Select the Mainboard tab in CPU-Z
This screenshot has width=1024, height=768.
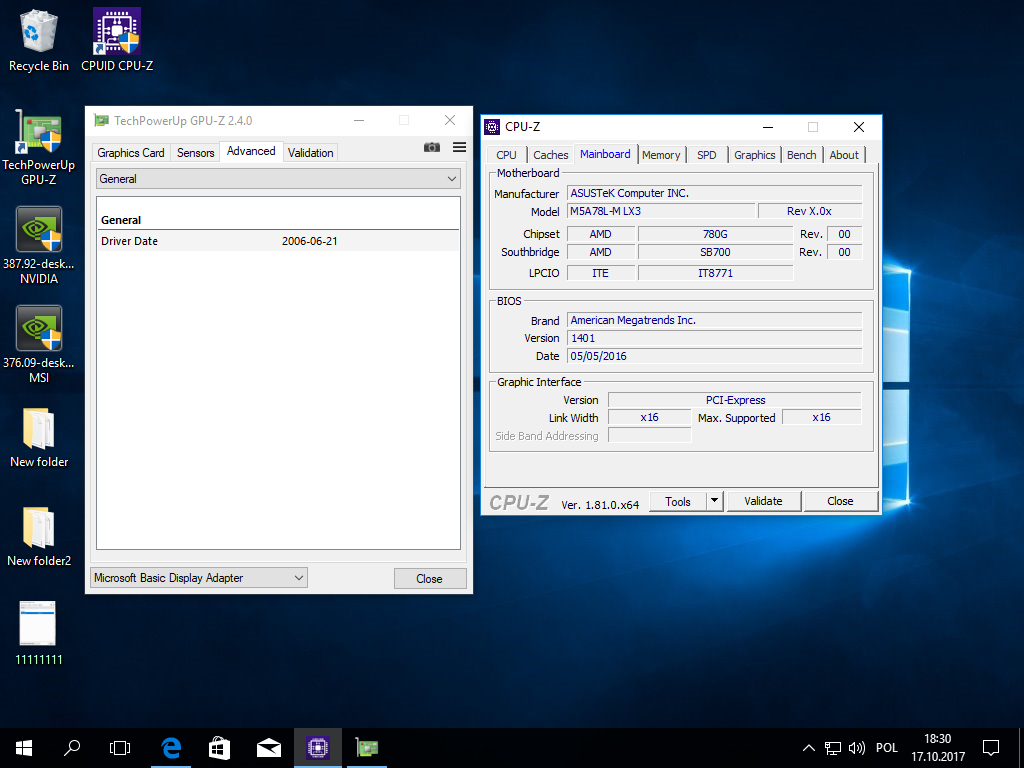point(605,154)
